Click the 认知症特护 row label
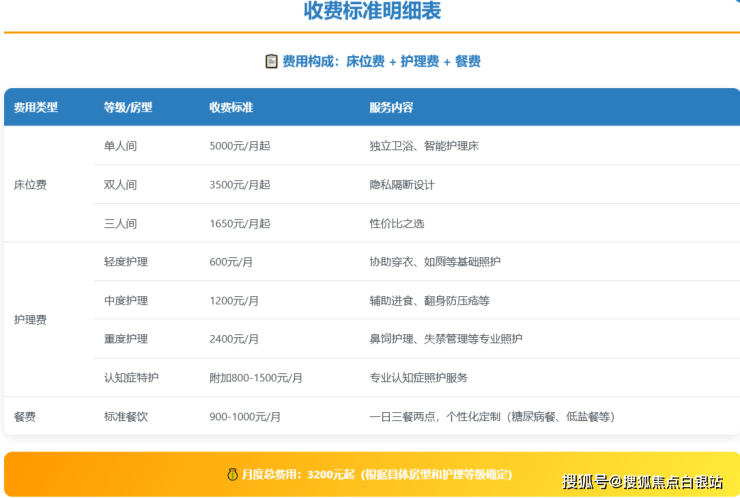Viewport: 740px width, 498px height. point(131,378)
